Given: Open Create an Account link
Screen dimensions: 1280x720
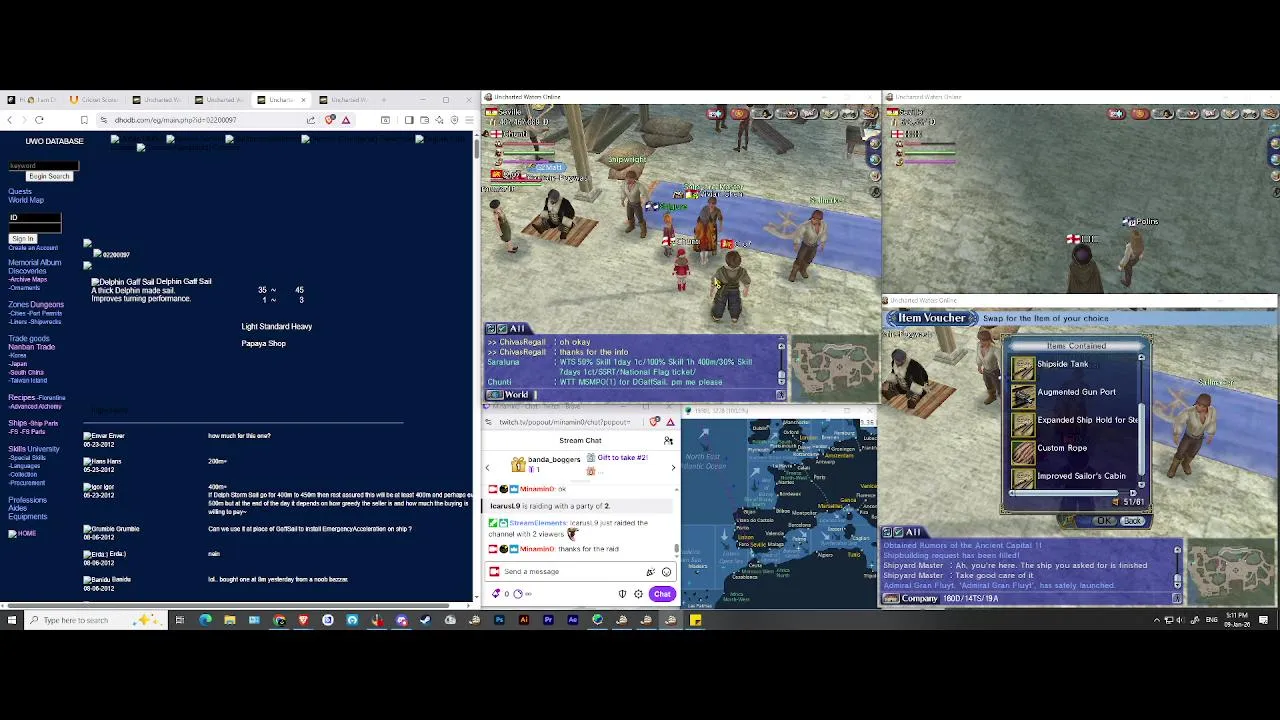Looking at the screenshot, I should click(33, 247).
